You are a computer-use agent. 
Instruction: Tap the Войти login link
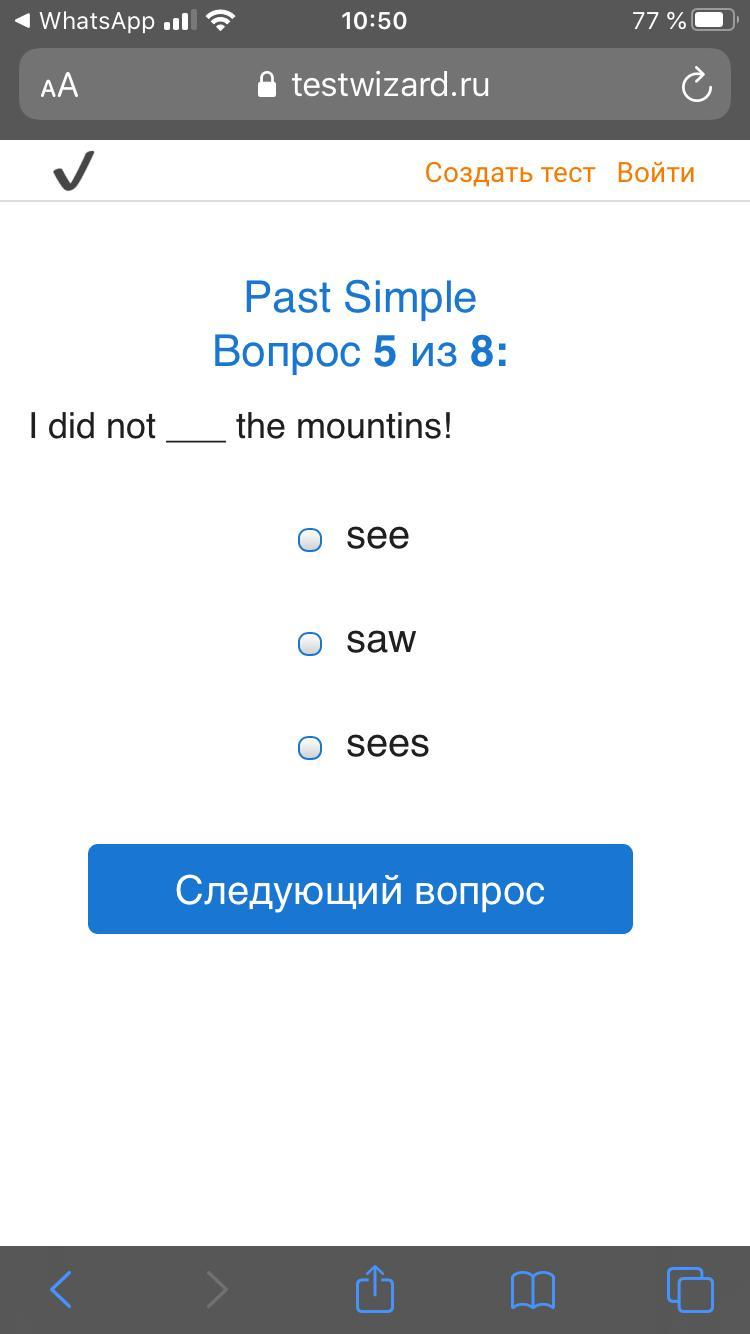(x=655, y=172)
